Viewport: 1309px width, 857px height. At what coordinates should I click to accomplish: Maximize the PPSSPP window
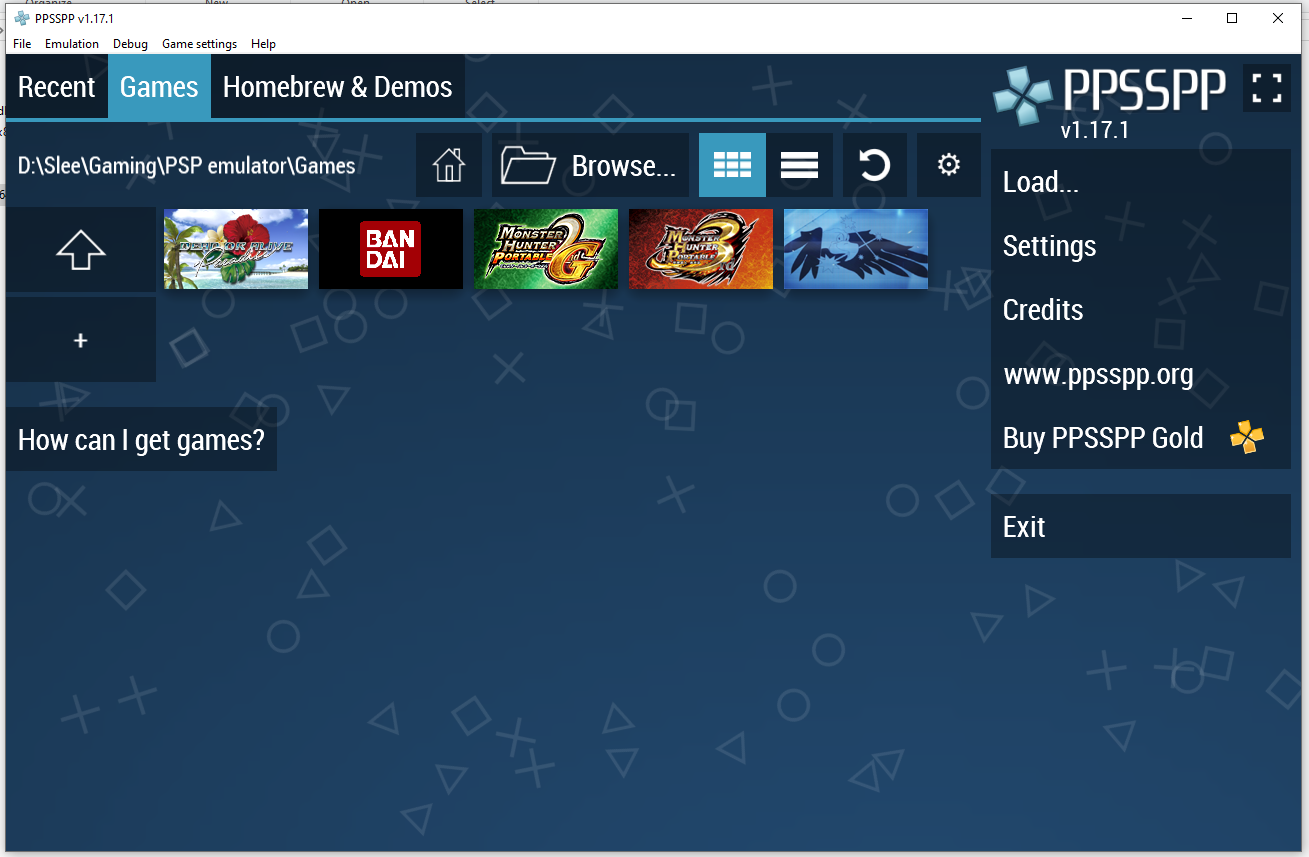(x=1232, y=18)
